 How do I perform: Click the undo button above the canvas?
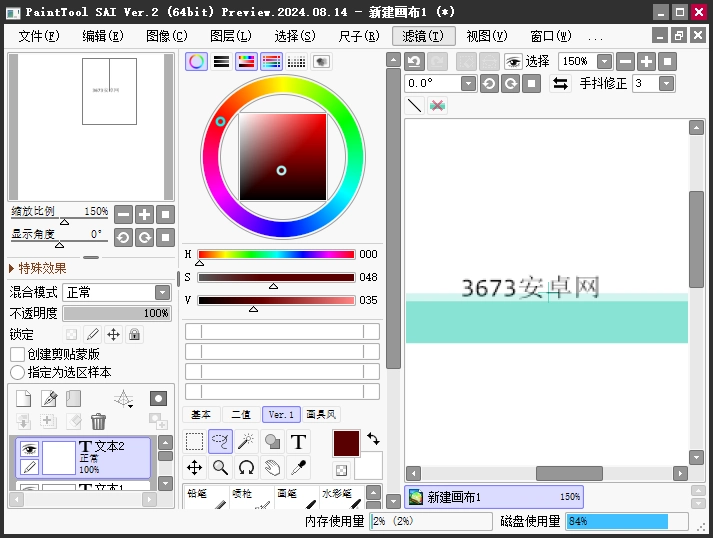(x=414, y=61)
